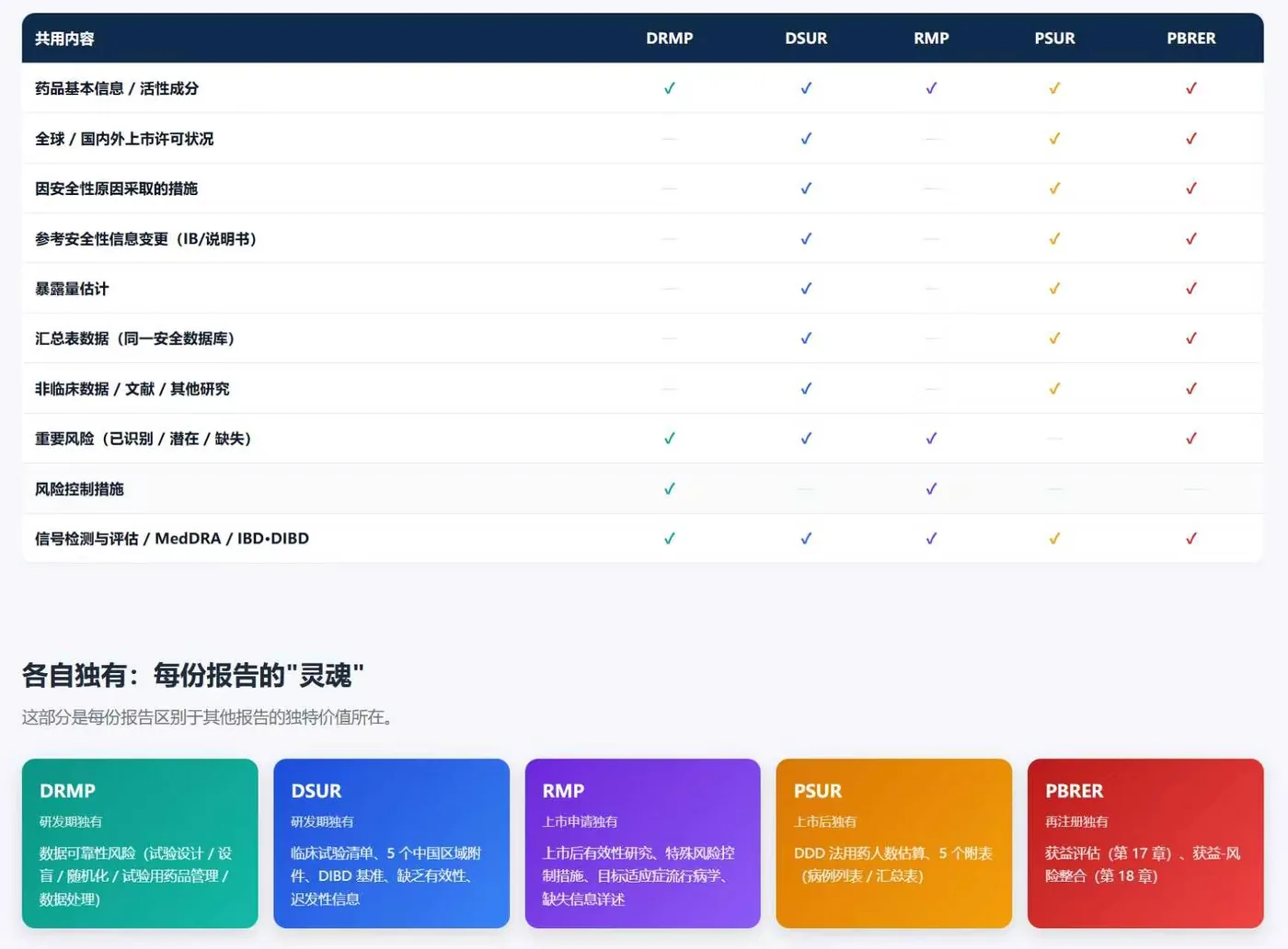1288x949 pixels.
Task: Click the DSUR table column header
Action: click(806, 39)
